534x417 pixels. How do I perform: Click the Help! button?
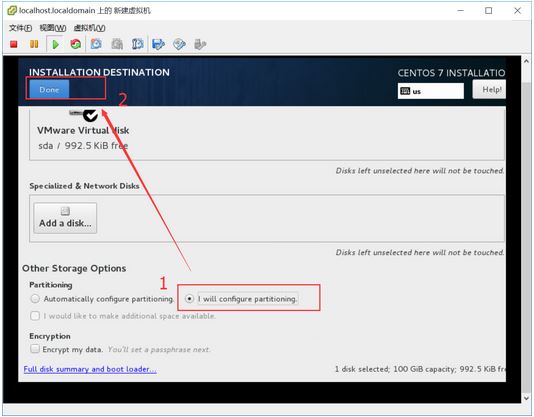coord(489,90)
